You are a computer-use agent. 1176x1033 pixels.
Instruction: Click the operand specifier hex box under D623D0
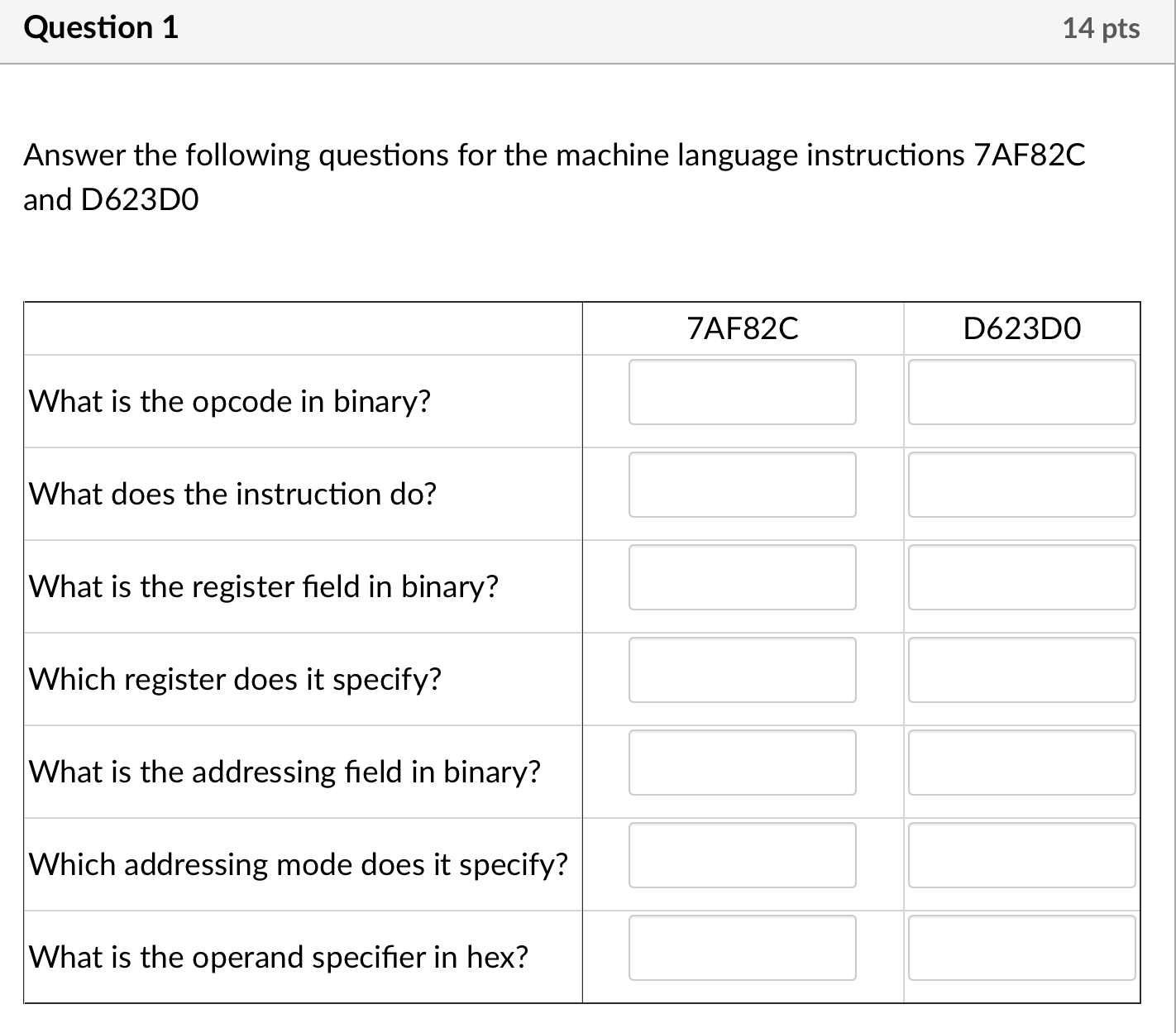coord(1022,948)
